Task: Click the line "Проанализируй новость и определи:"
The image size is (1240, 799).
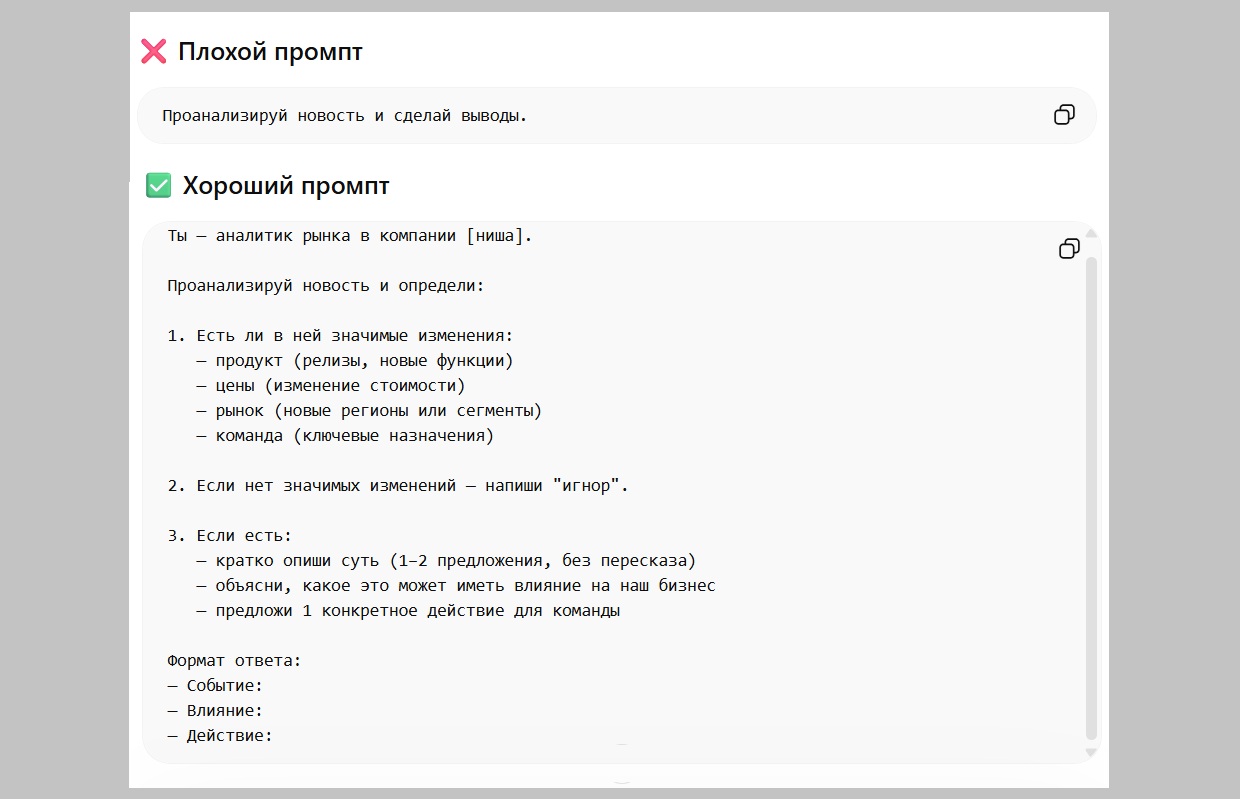Action: 325,286
